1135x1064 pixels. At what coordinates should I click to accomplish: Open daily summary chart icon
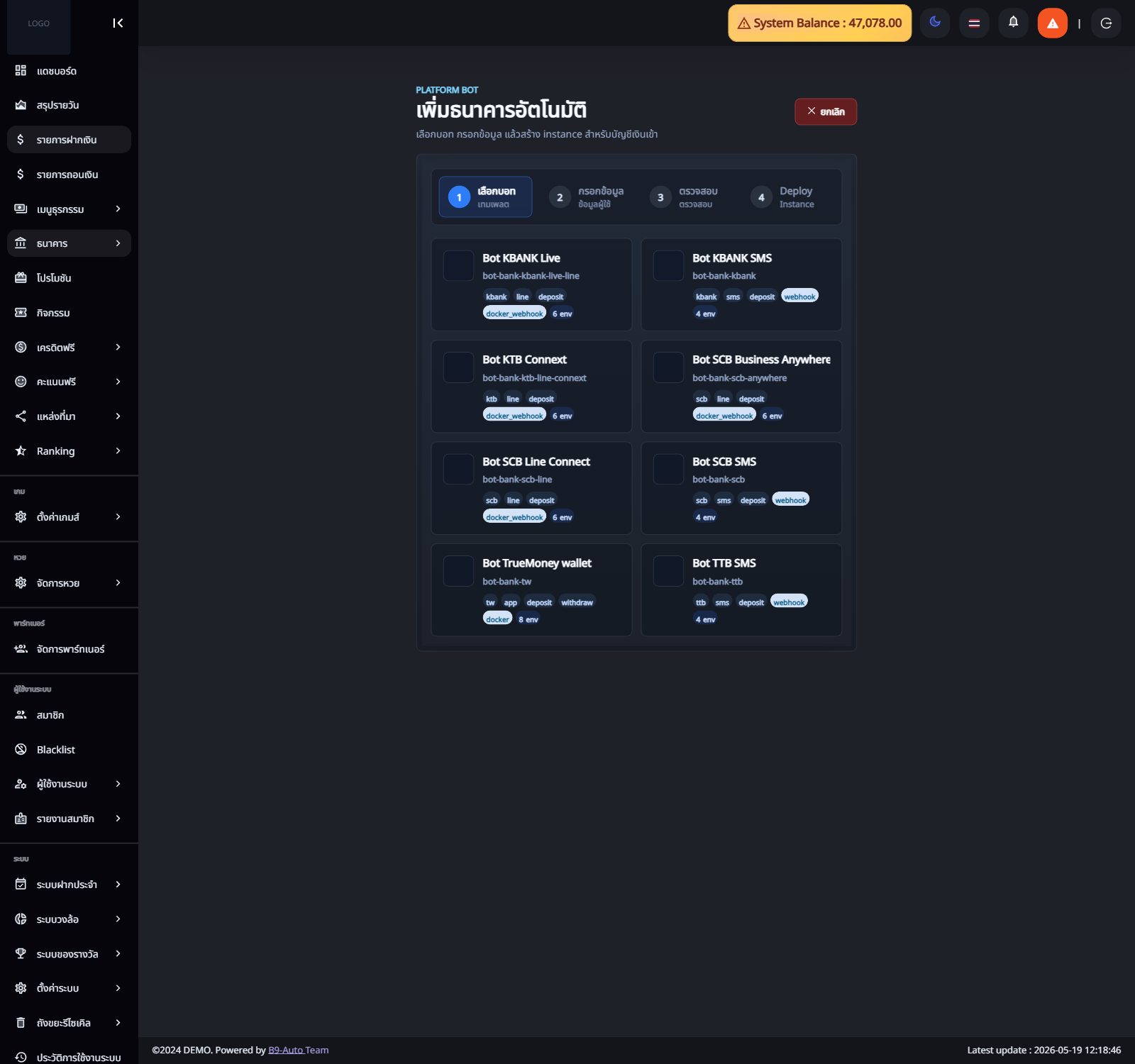[21, 105]
